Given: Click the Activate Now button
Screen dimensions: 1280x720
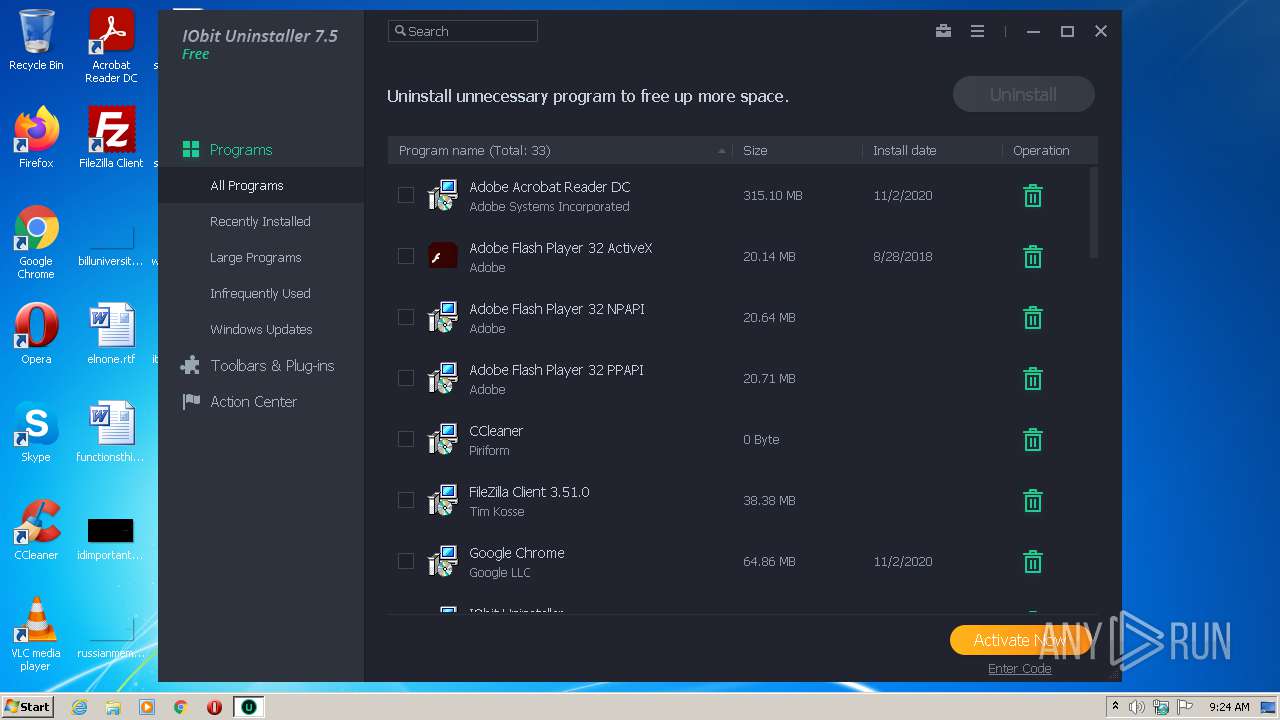Looking at the screenshot, I should coord(1019,640).
